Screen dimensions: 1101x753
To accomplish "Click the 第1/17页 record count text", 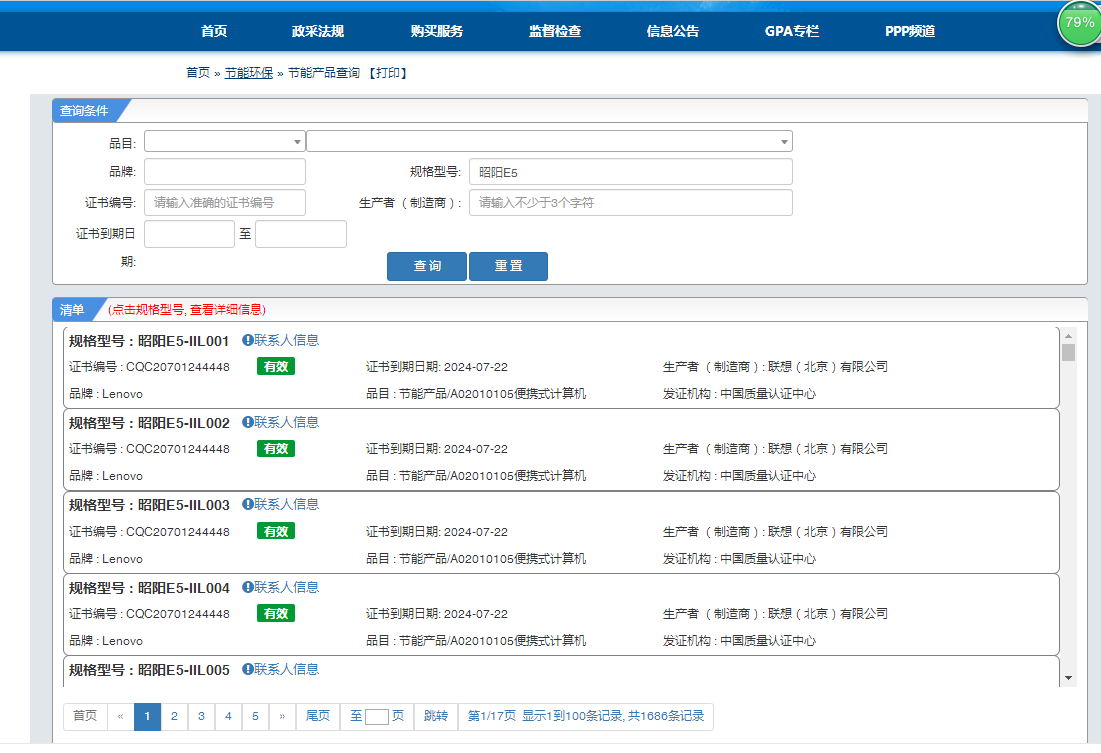I will tap(586, 716).
